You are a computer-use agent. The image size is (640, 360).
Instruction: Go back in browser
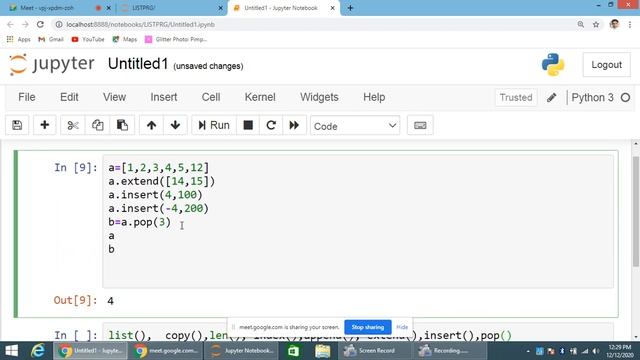click(x=10, y=24)
